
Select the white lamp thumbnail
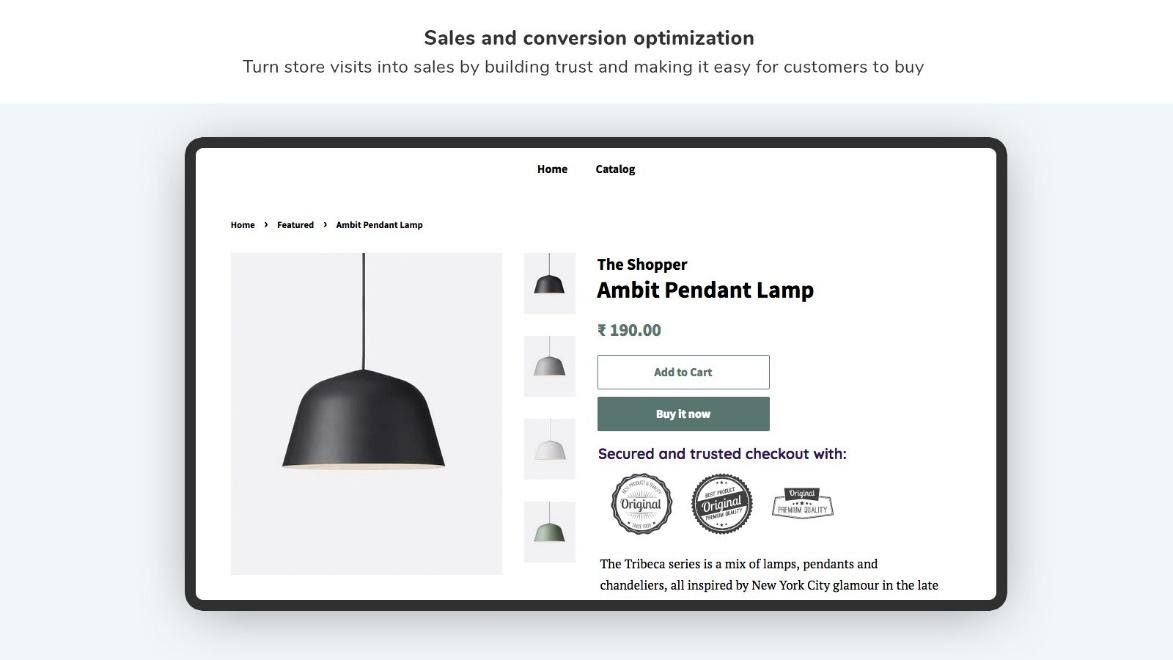pos(550,449)
